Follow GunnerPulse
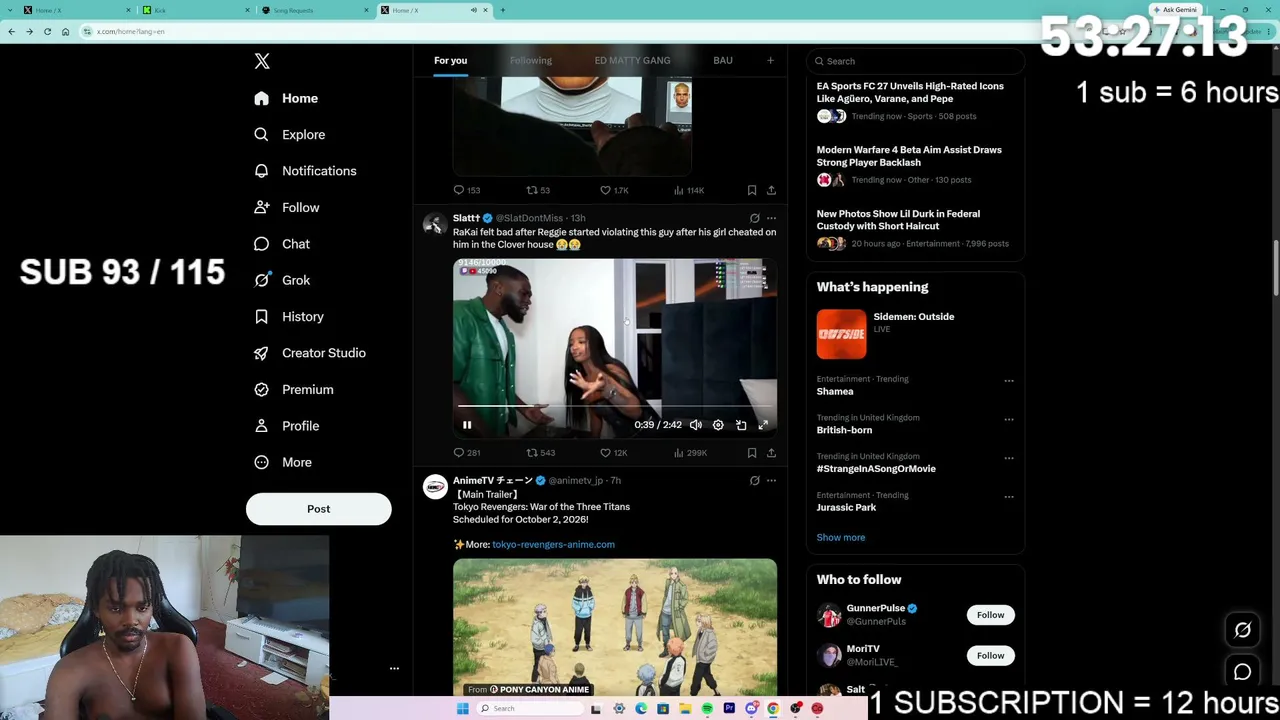The image size is (1280, 720). coord(990,615)
